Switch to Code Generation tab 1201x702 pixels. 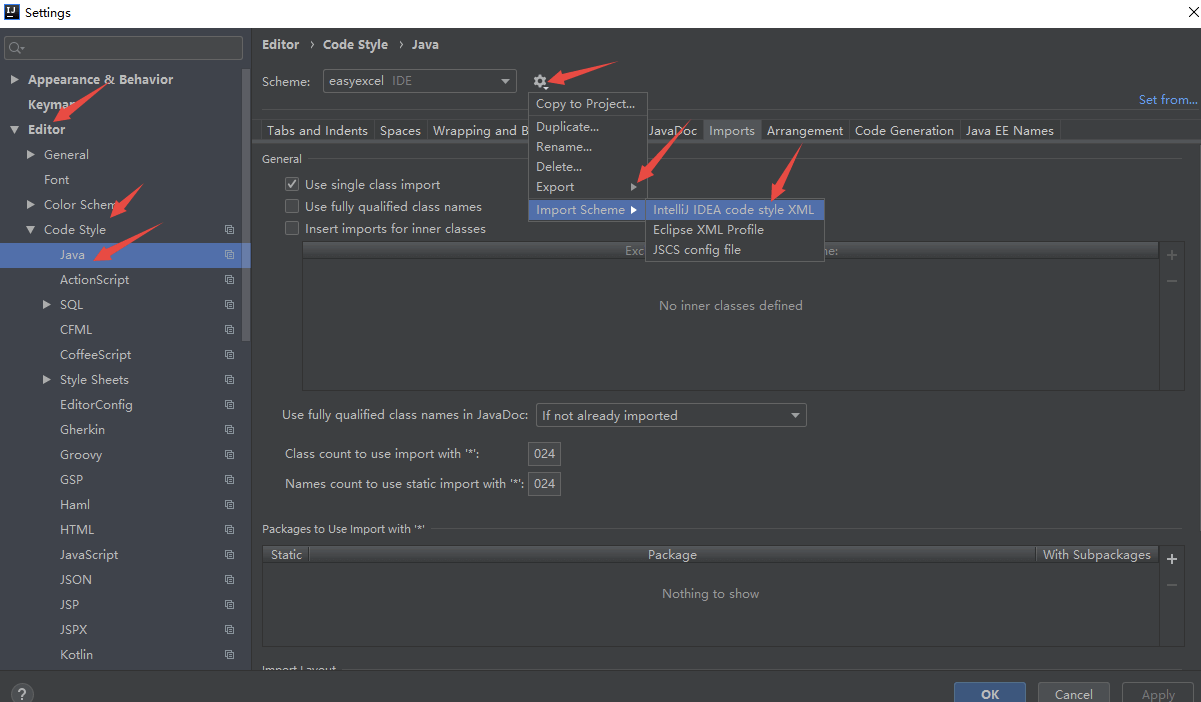(x=904, y=131)
